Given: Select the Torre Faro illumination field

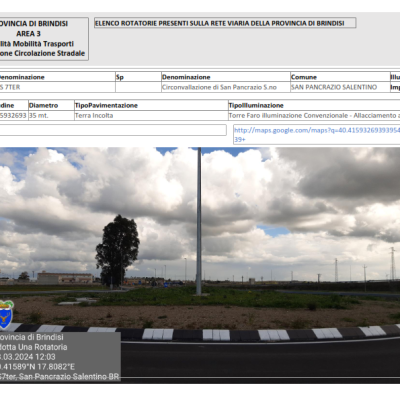Looking at the screenshot, I should pos(314,116).
